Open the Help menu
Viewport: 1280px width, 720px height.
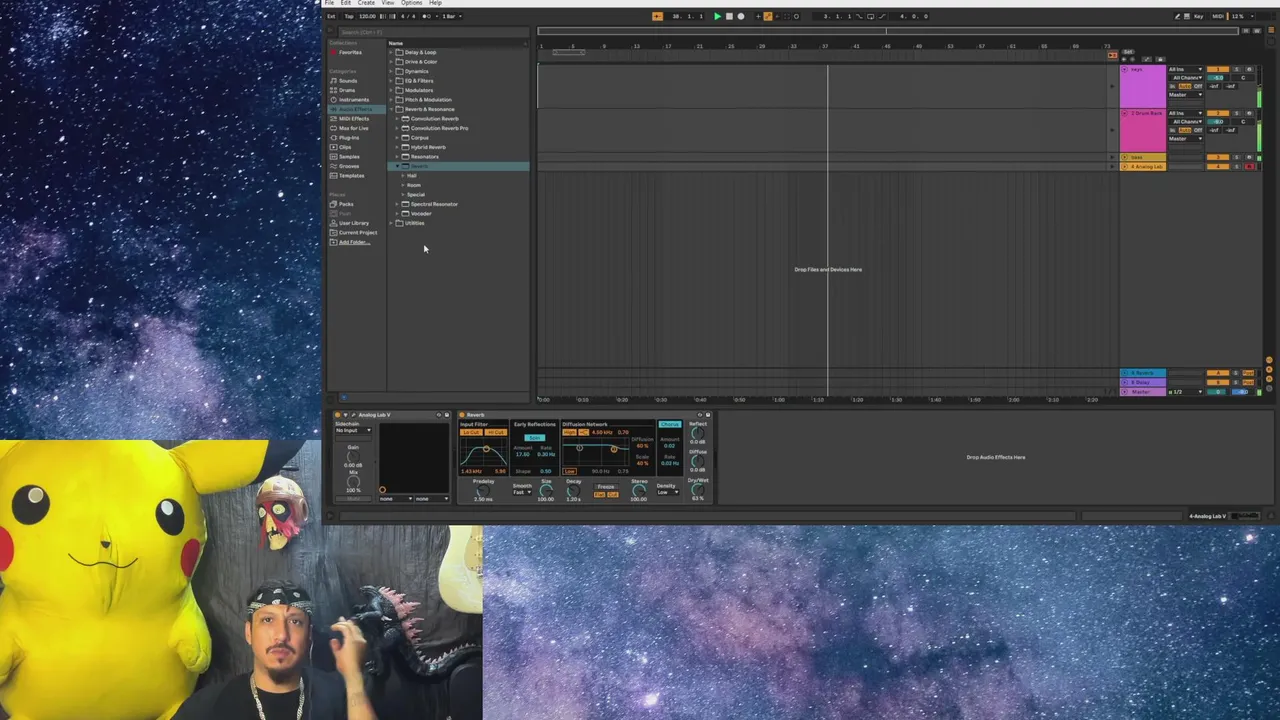435,3
